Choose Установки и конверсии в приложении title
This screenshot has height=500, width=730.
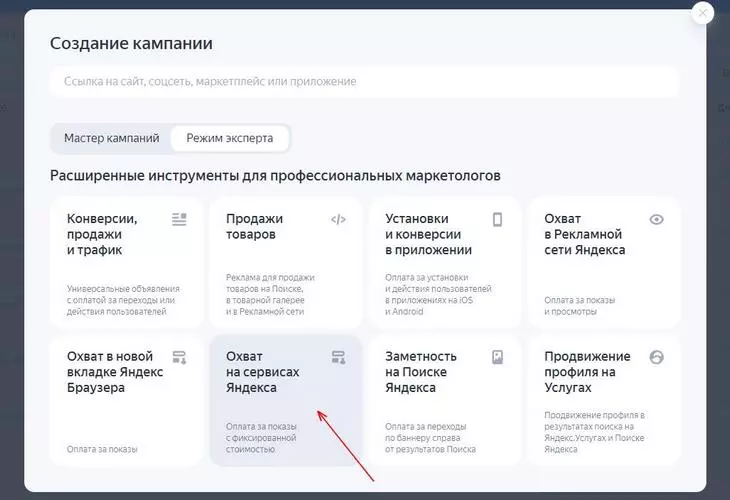(428, 234)
